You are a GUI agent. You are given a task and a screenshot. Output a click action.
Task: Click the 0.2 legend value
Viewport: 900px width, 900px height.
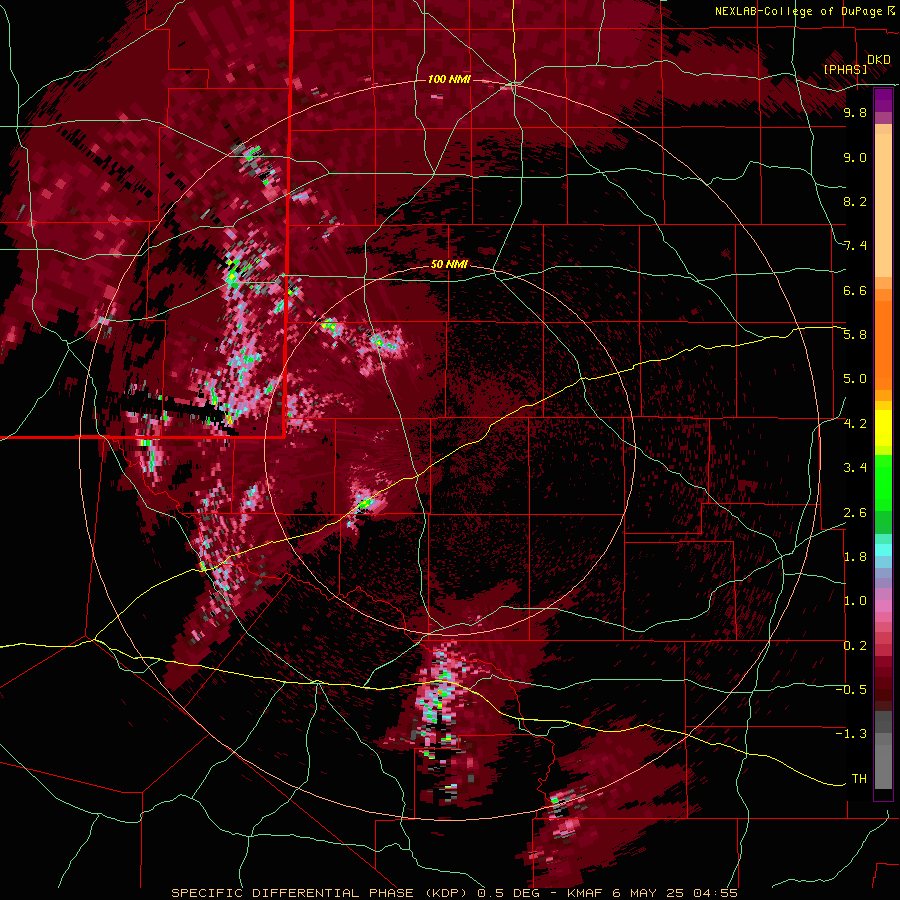click(855, 646)
